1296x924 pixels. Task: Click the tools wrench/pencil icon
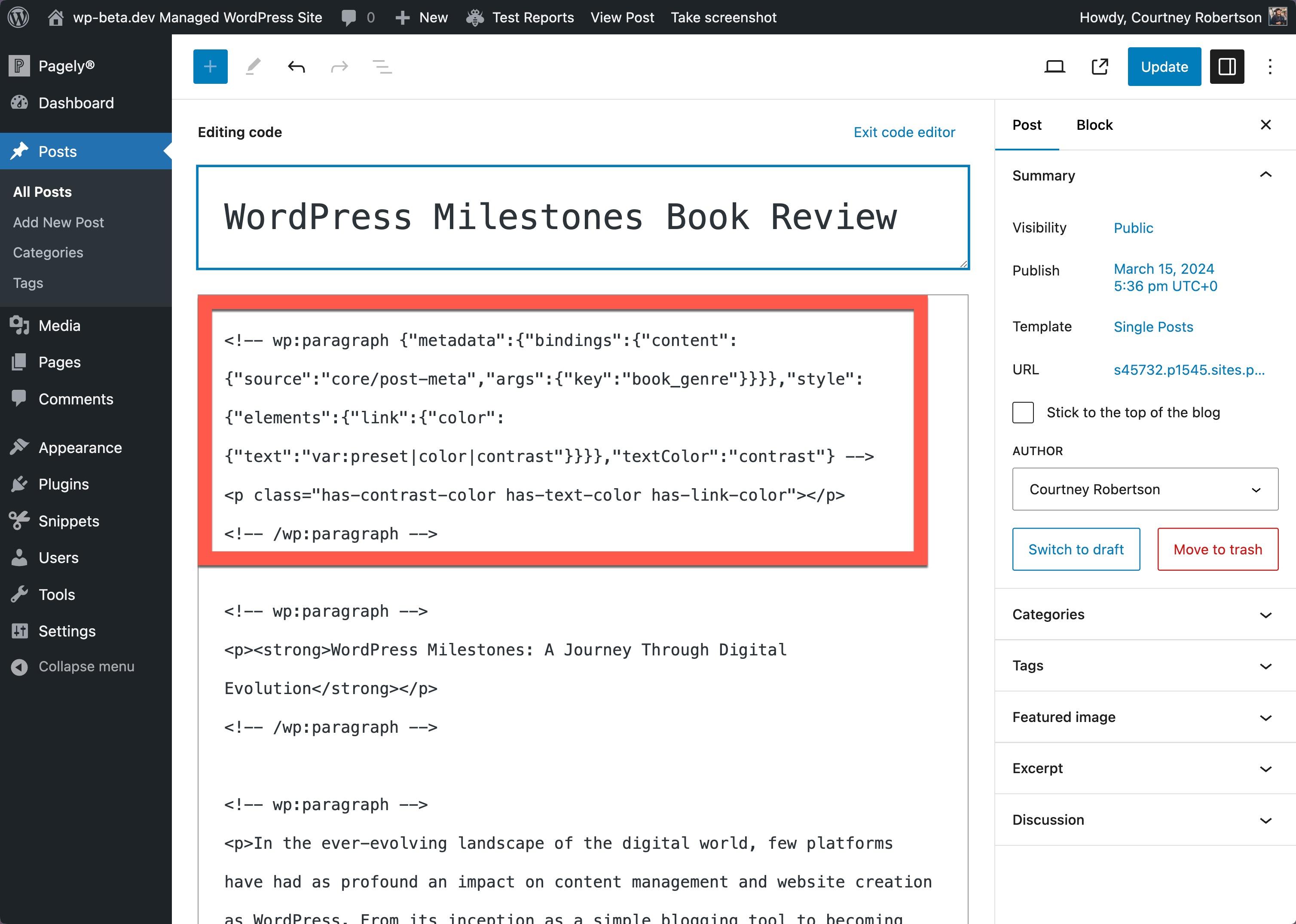pyautogui.click(x=253, y=67)
